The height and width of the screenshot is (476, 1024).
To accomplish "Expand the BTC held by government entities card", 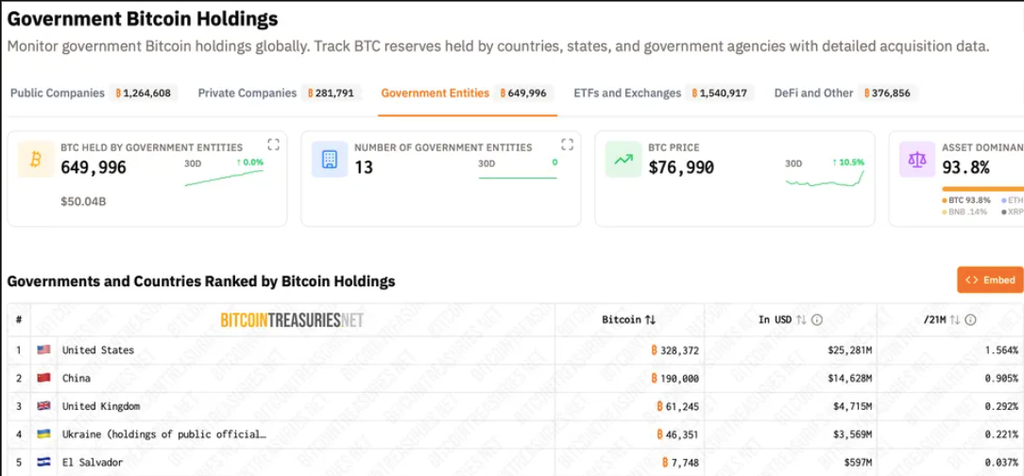I will pyautogui.click(x=273, y=144).
